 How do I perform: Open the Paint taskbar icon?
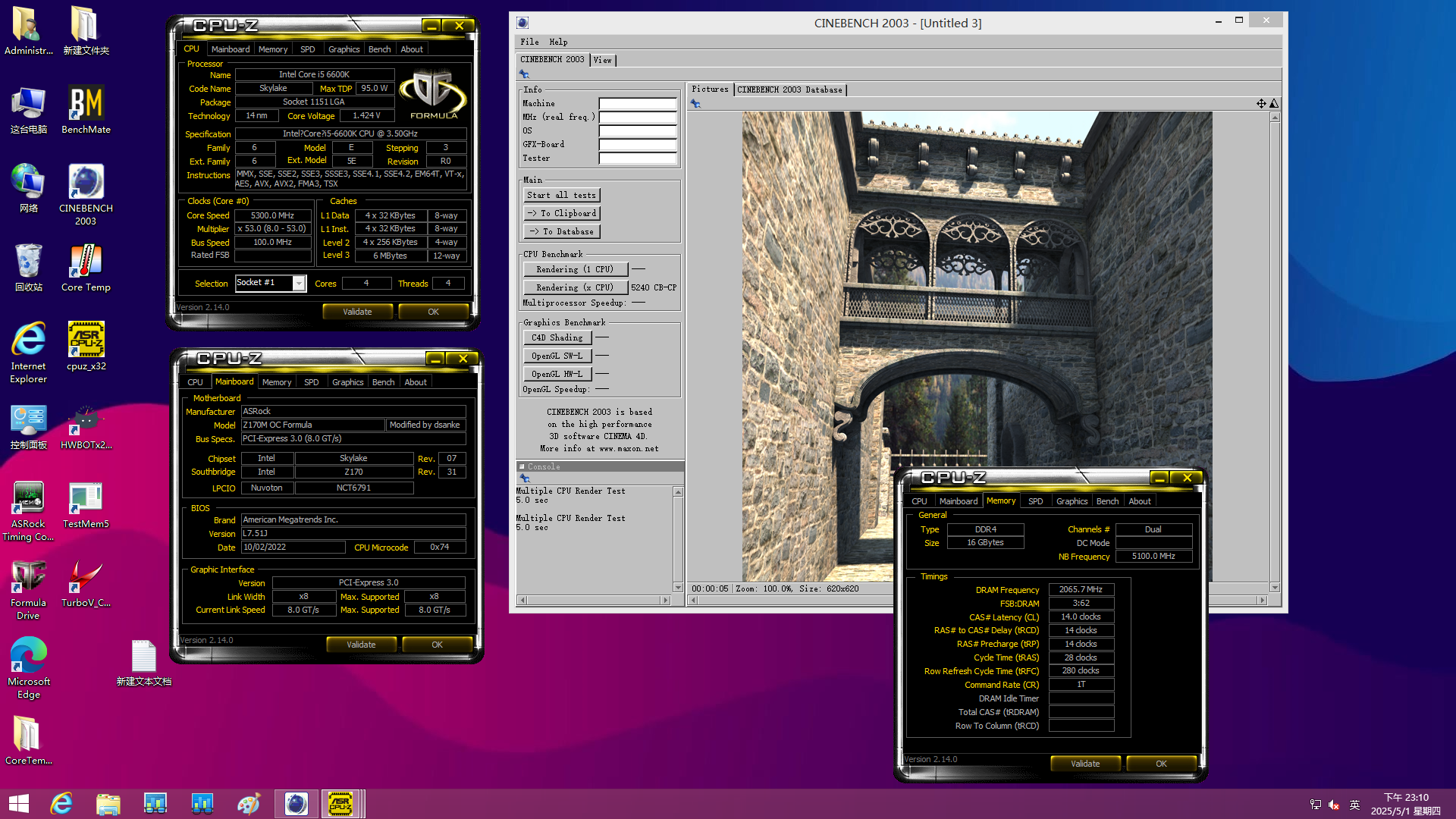click(249, 804)
